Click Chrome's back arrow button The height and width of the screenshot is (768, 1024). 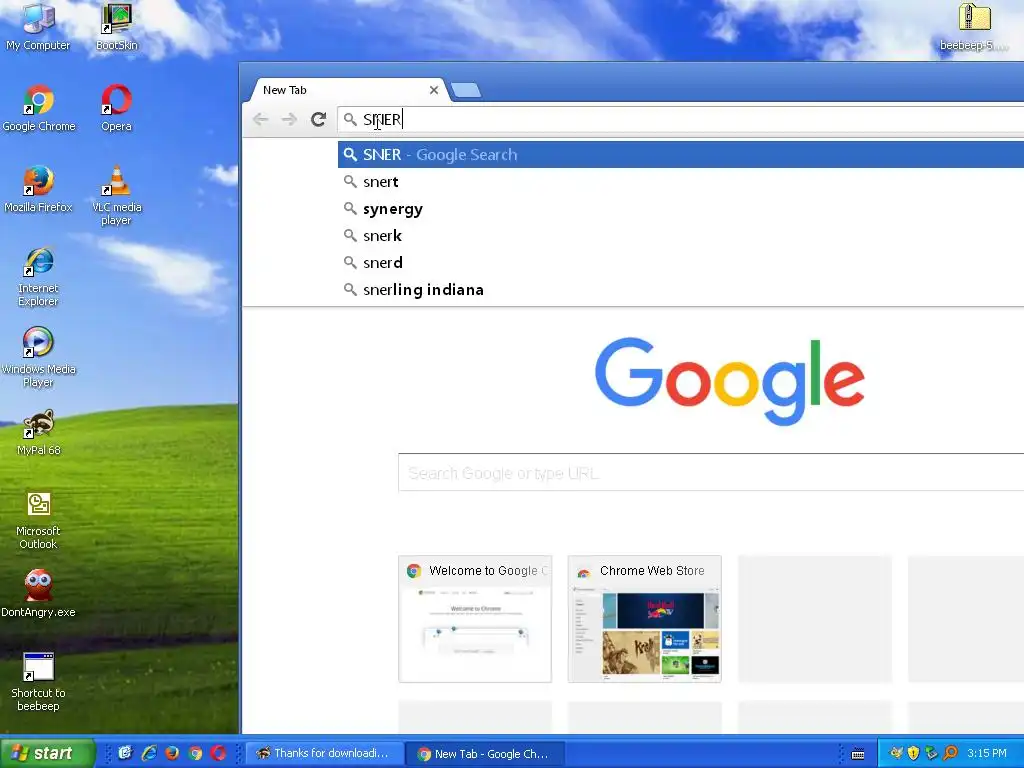pos(261,120)
